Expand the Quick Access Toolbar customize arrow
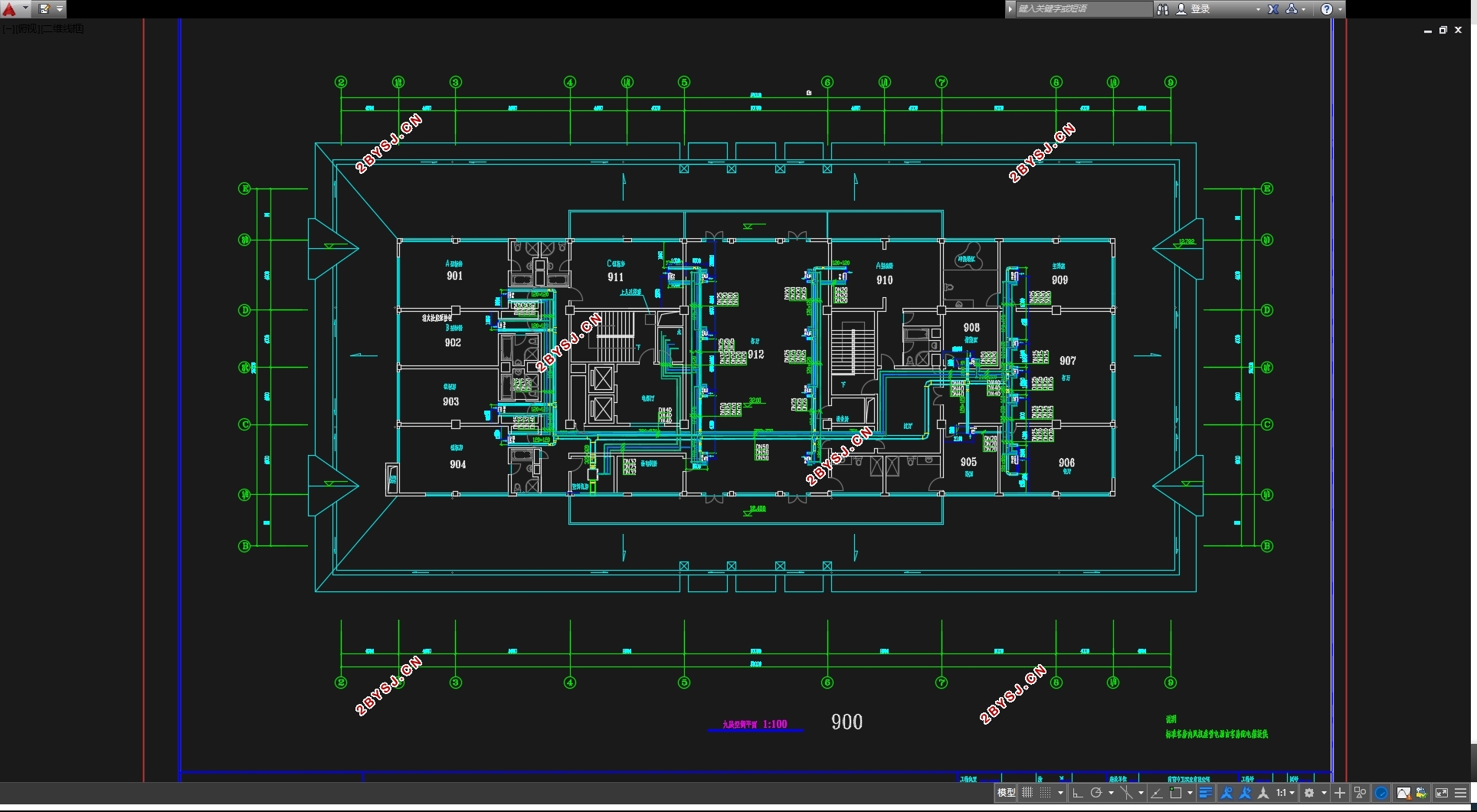 (x=60, y=9)
